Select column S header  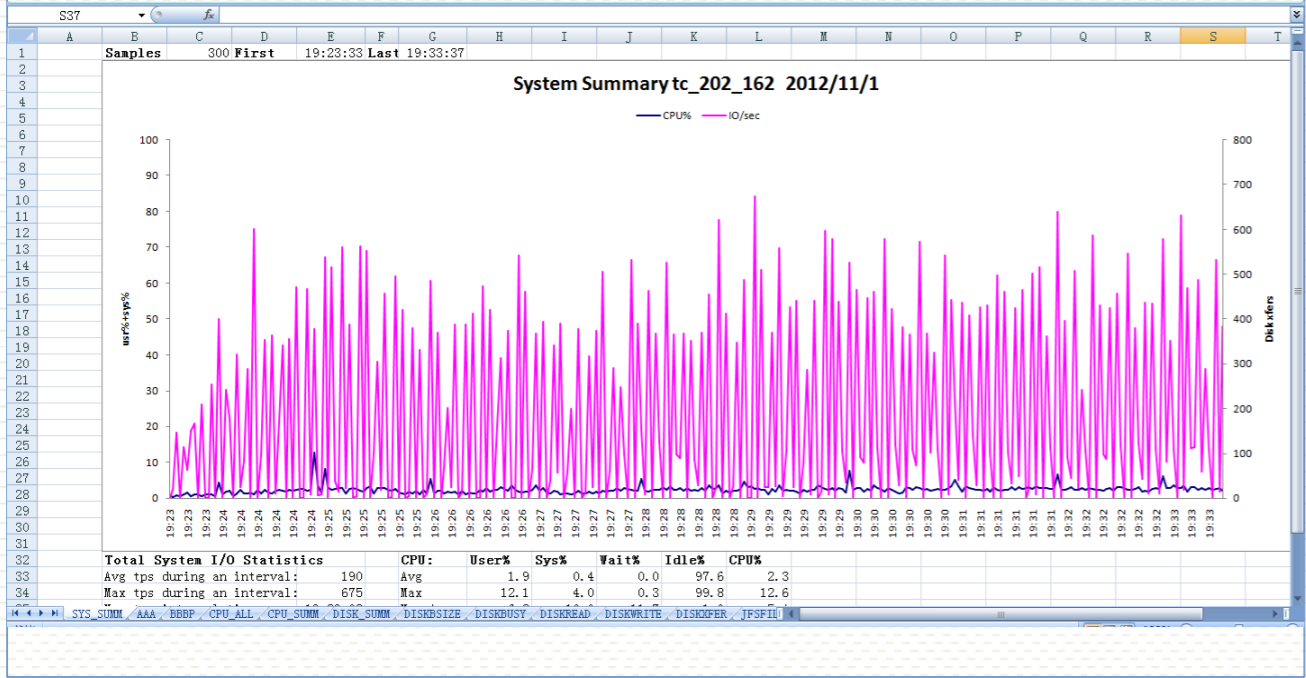pos(1212,37)
